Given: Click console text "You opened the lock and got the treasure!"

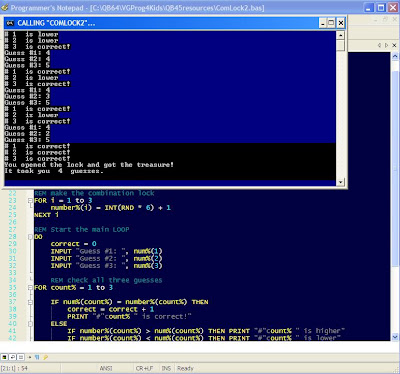Looking at the screenshot, I should (89, 165).
